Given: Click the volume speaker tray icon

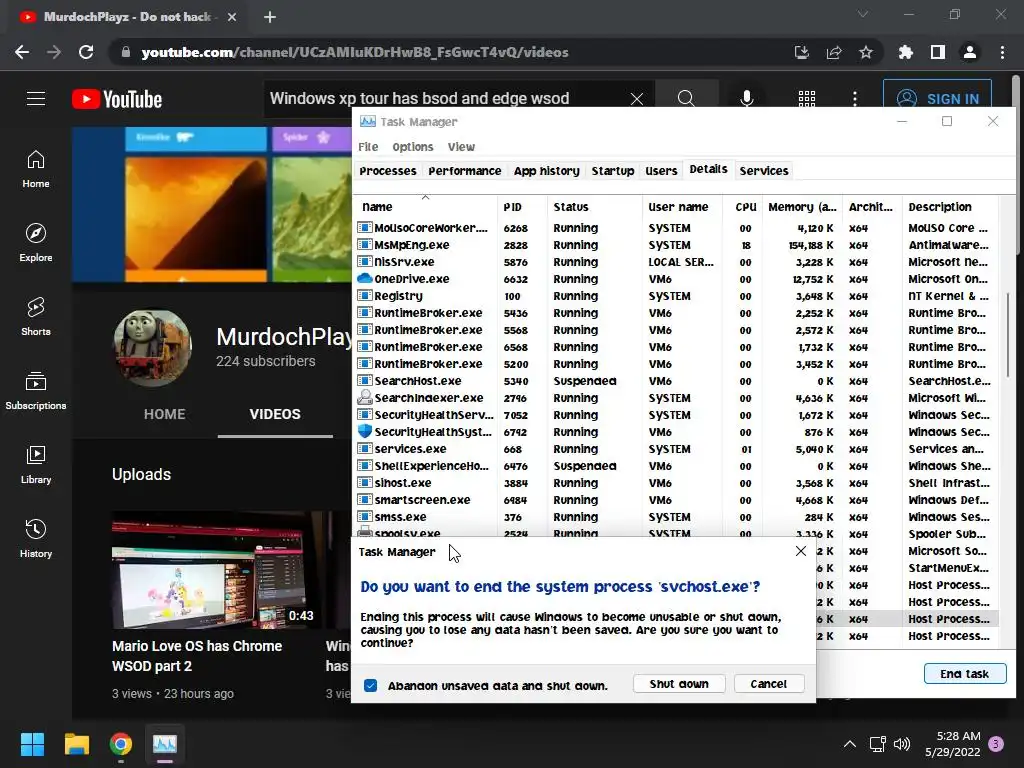Looking at the screenshot, I should [x=902, y=744].
